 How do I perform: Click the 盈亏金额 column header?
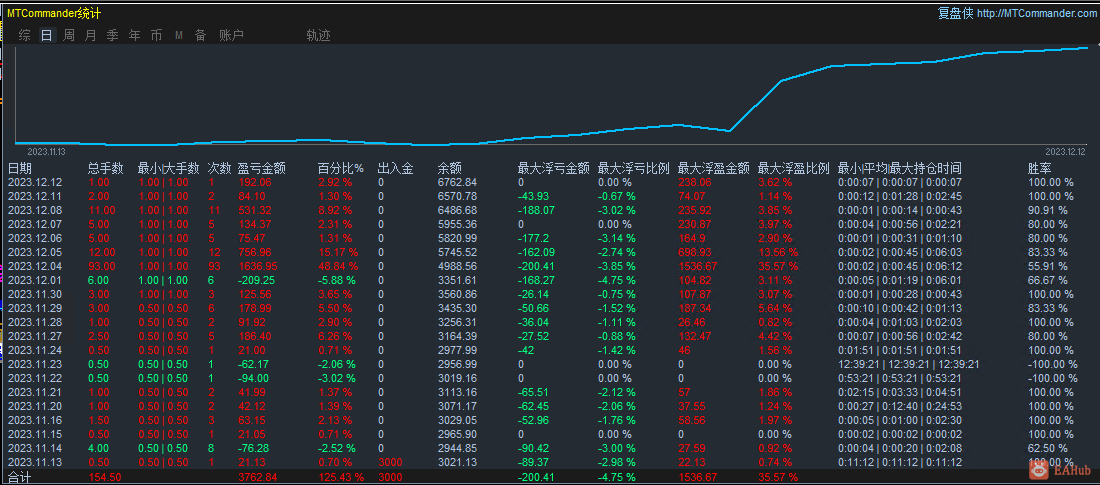(x=262, y=168)
